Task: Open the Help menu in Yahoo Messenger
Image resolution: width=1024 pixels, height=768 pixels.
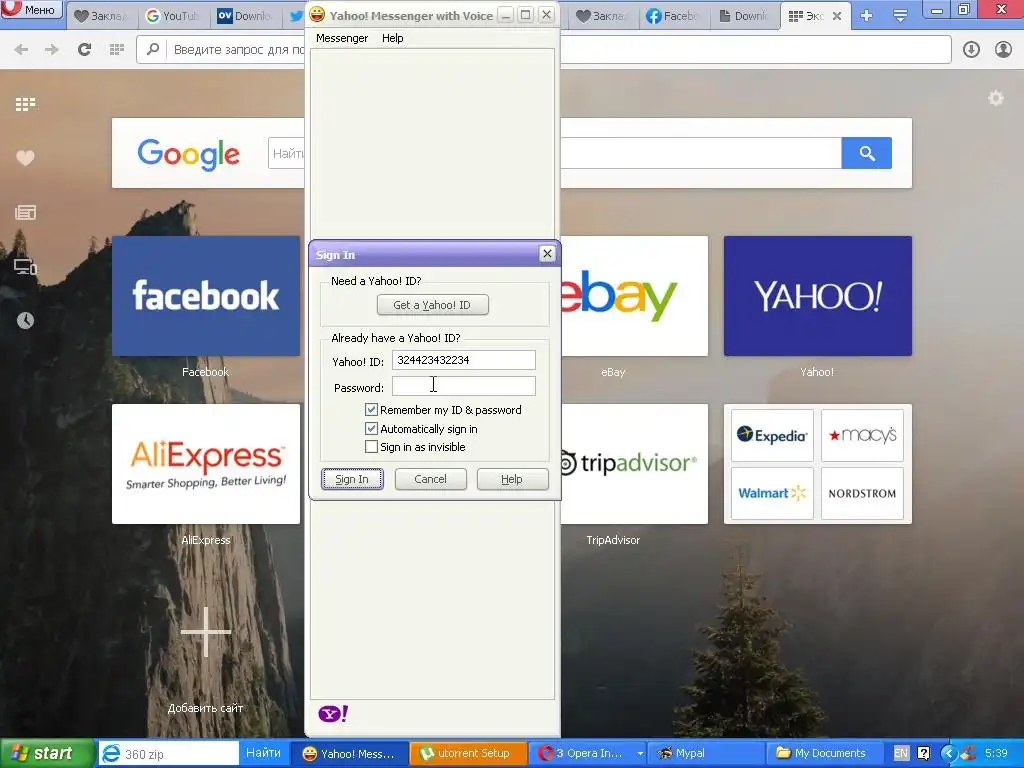Action: [392, 38]
